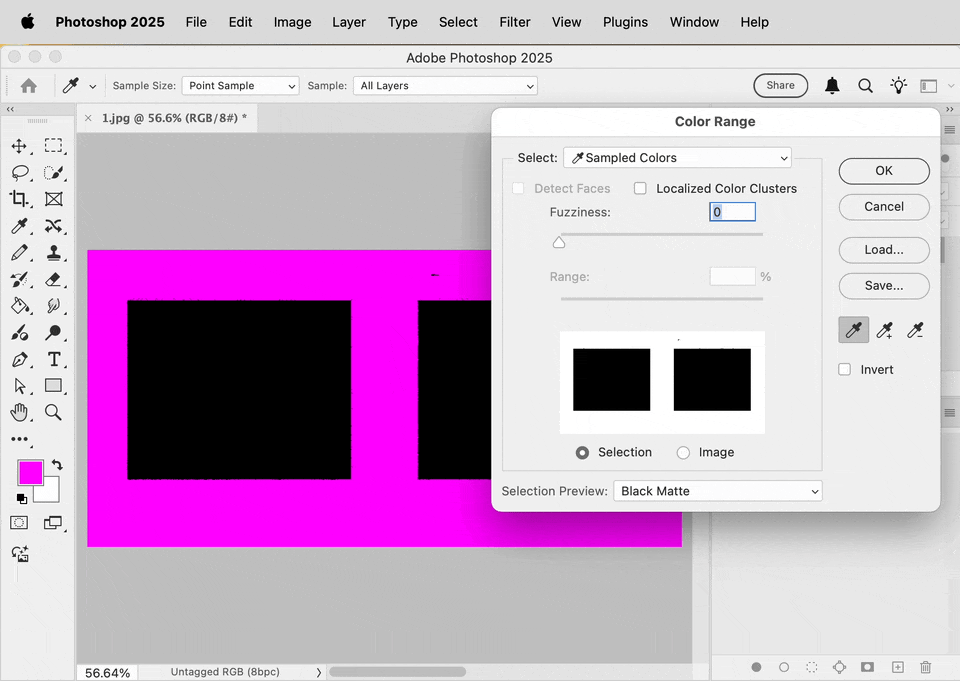Choose the Add to Sample eyedropper
This screenshot has height=681, width=960.
(884, 331)
